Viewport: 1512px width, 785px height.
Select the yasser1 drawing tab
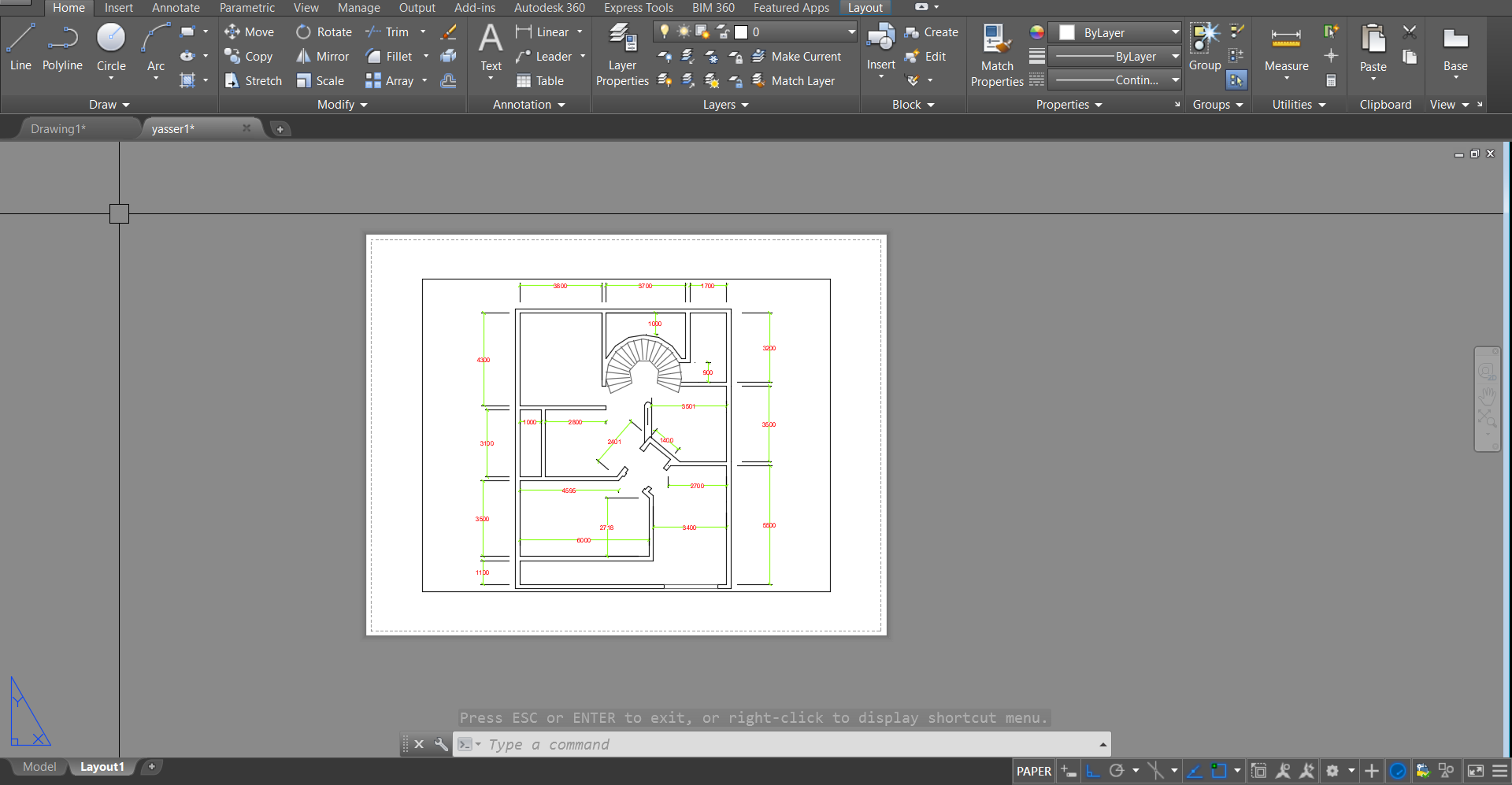click(x=172, y=128)
